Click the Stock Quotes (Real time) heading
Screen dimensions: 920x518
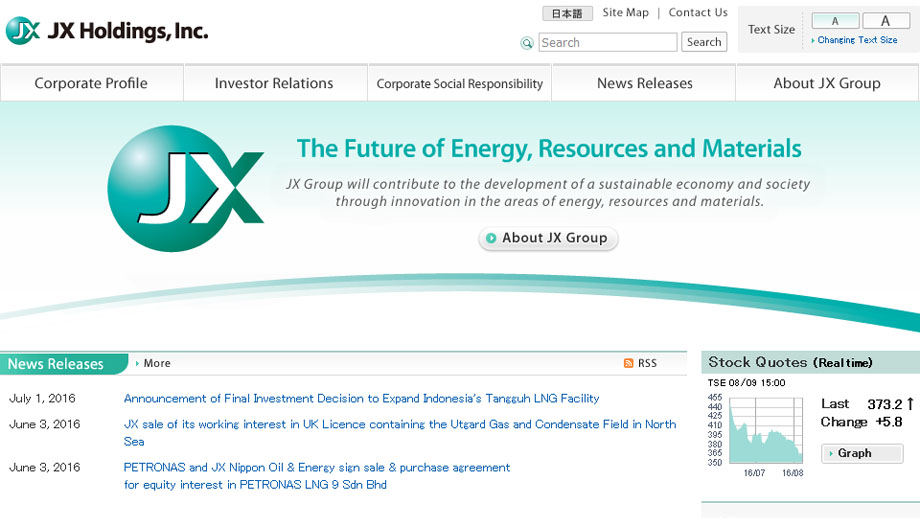point(790,362)
